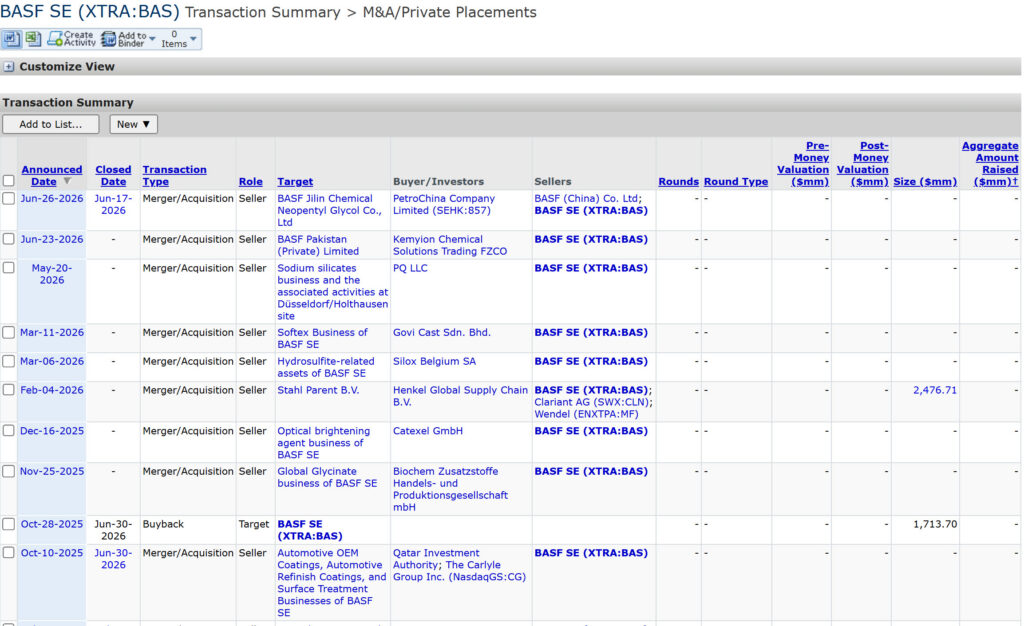Sort by Post-Money Valuation column
Viewport: 1024px width, 626px height.
(863, 164)
